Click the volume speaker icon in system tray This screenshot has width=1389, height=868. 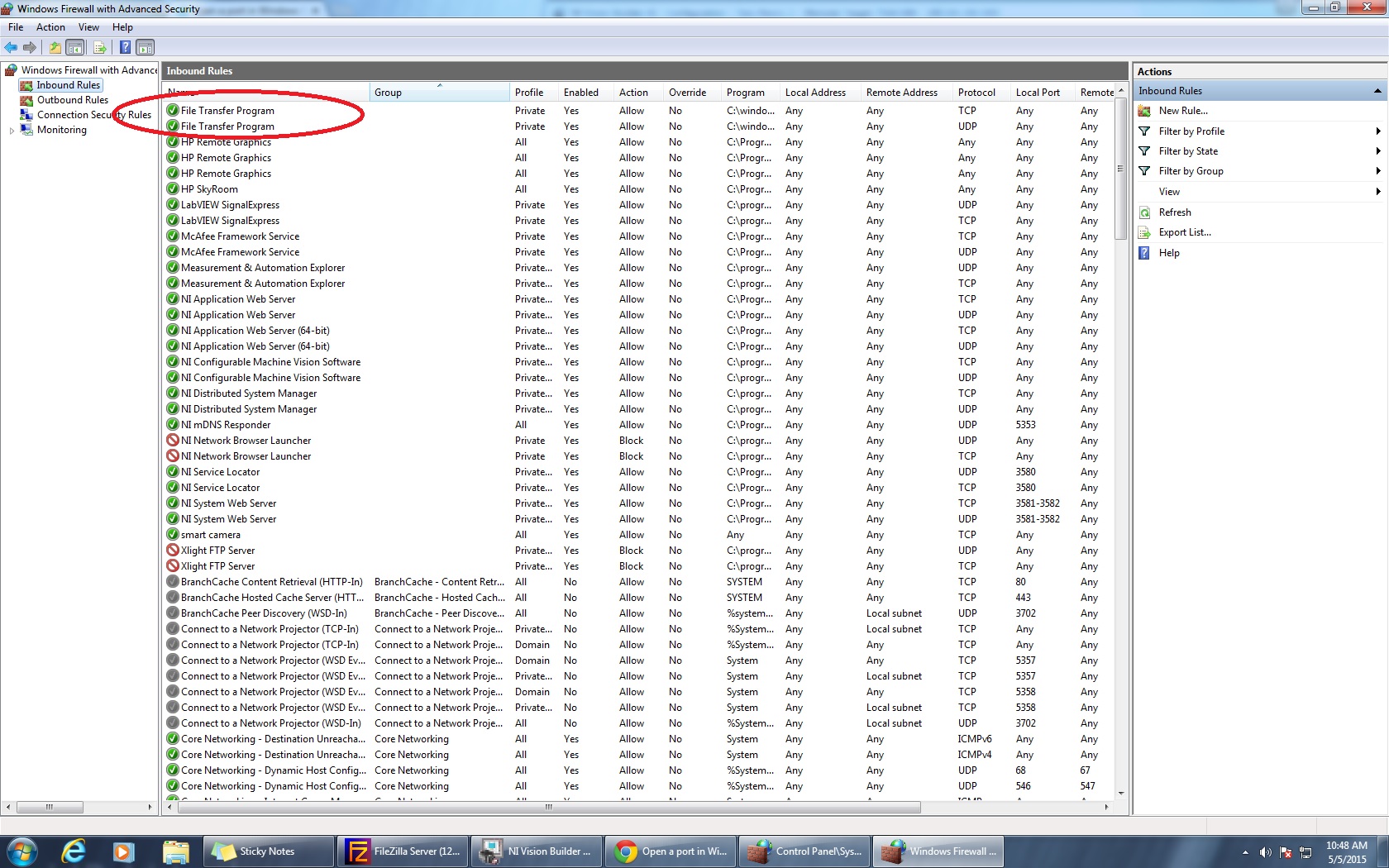click(x=1265, y=852)
